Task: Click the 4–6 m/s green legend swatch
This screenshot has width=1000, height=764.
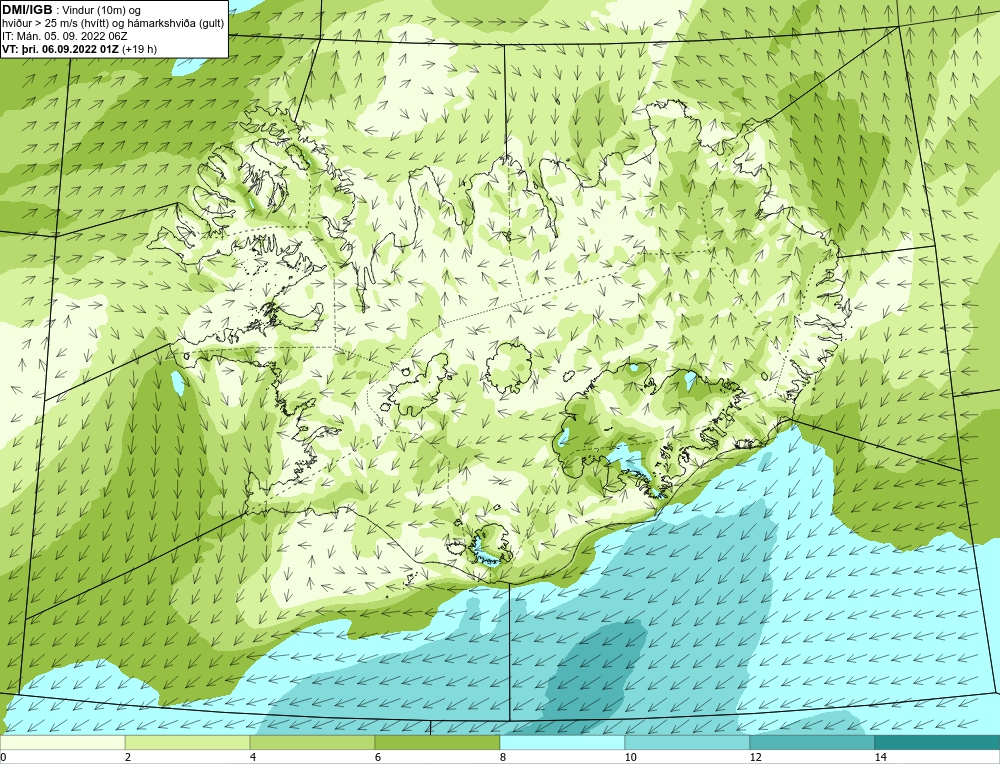Action: point(312,742)
